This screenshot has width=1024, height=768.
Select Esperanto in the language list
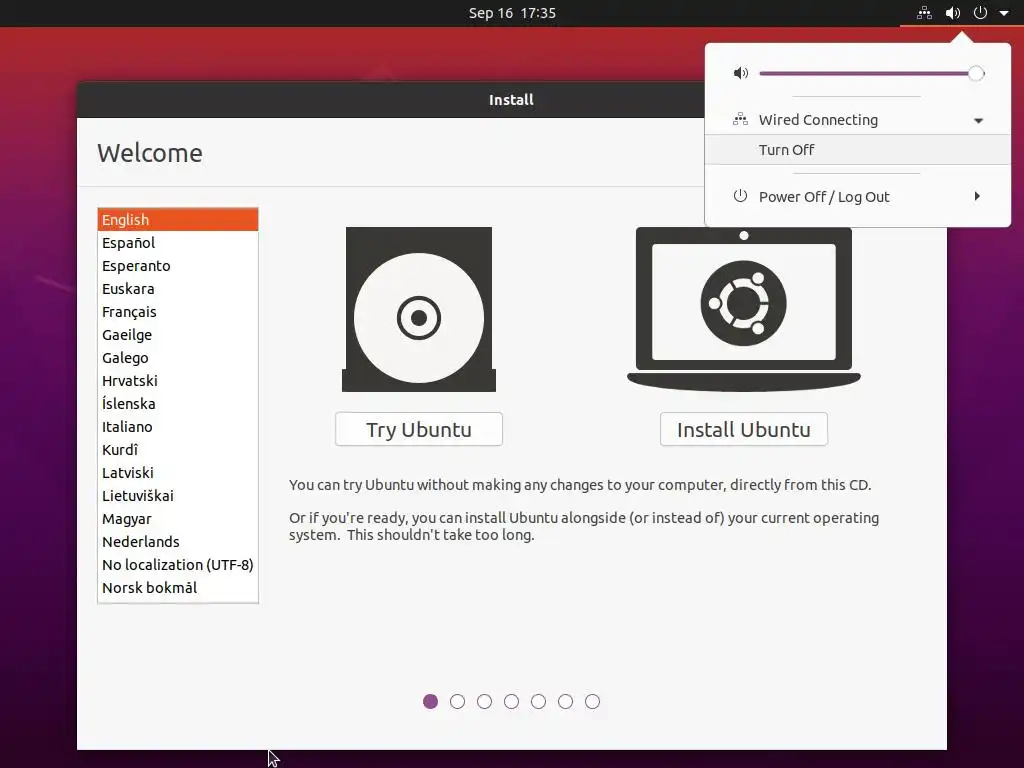coord(178,266)
